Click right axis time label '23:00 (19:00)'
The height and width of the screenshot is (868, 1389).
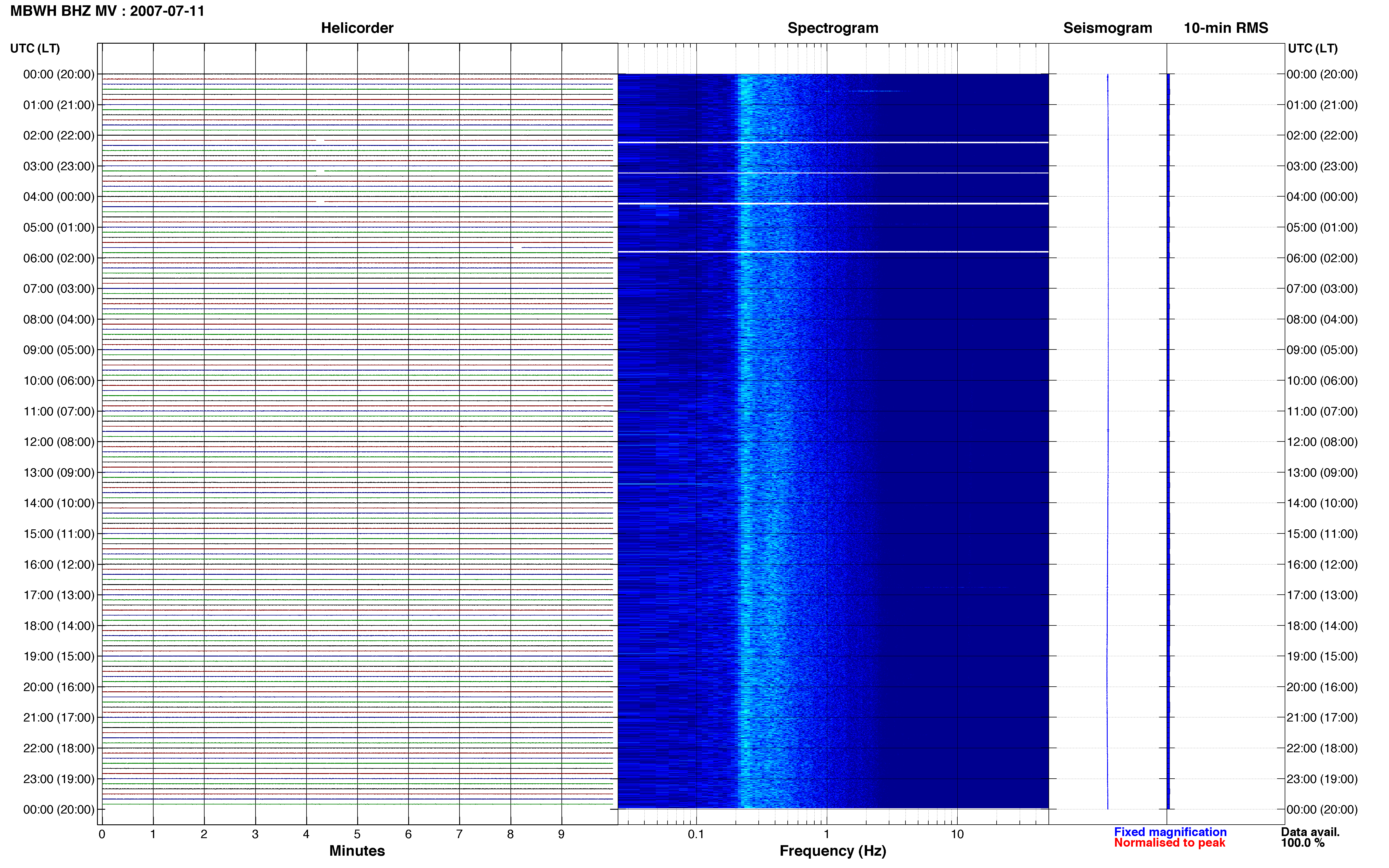click(x=1322, y=779)
